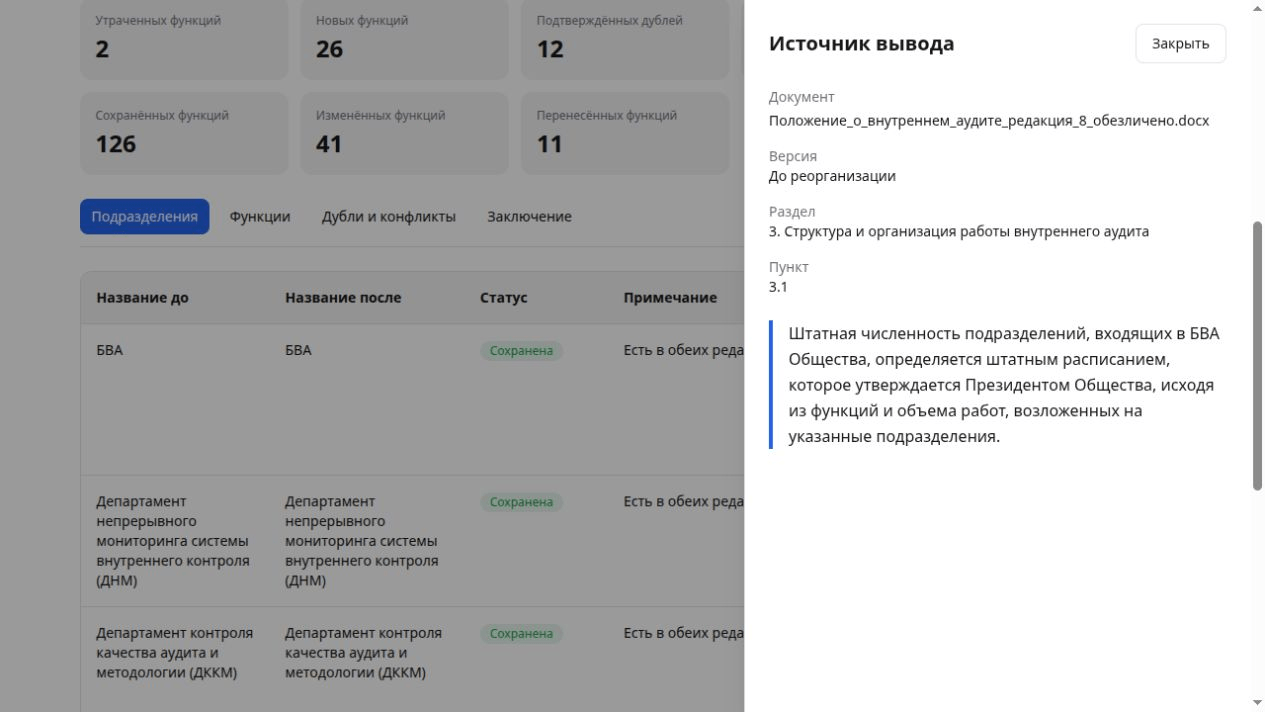This screenshot has height=712, width=1265.
Task: Click the Пункт value 3.1
Action: (778, 288)
